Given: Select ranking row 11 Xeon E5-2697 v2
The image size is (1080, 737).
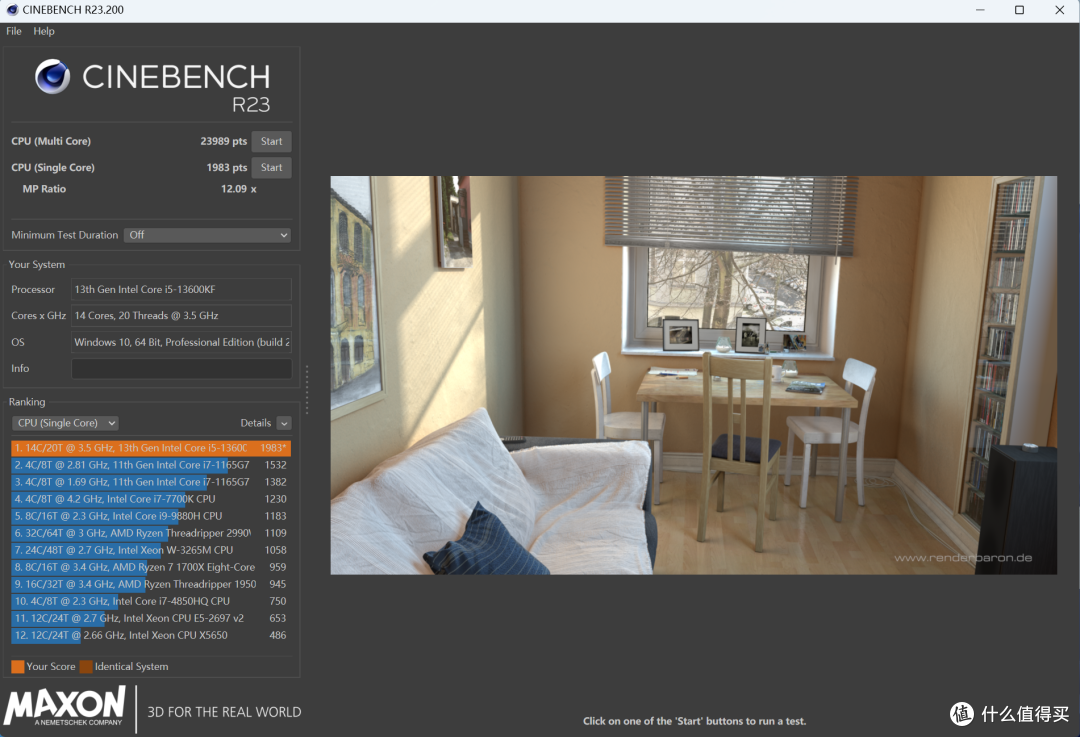Looking at the screenshot, I should click(151, 618).
